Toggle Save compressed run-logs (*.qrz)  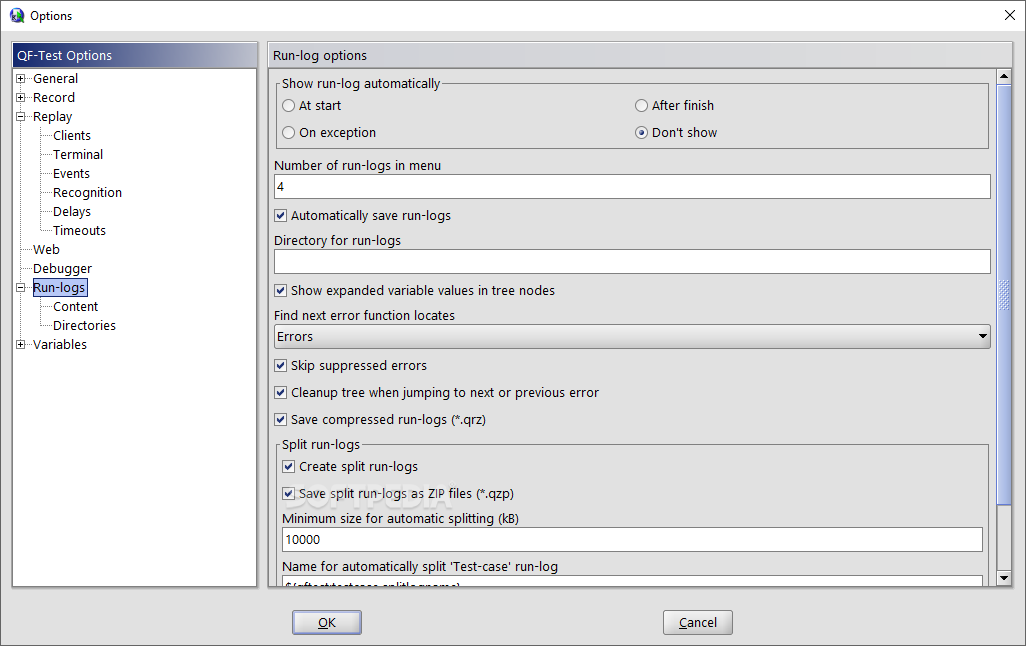point(281,419)
